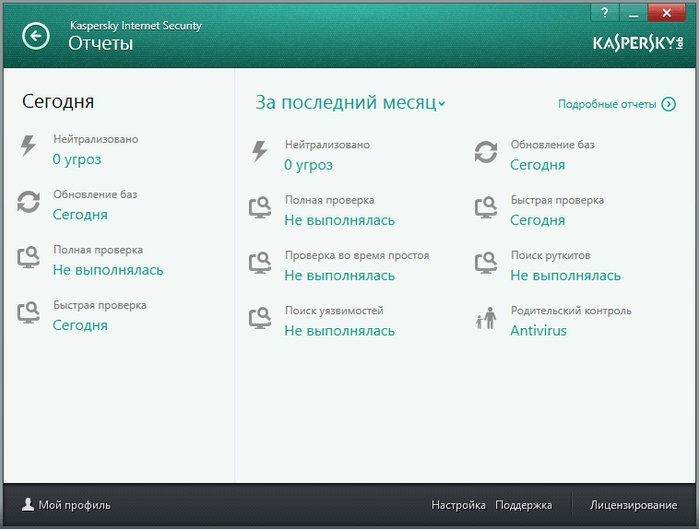Go back with the circular arrow icon
The width and height of the screenshot is (699, 530).
(x=36, y=36)
